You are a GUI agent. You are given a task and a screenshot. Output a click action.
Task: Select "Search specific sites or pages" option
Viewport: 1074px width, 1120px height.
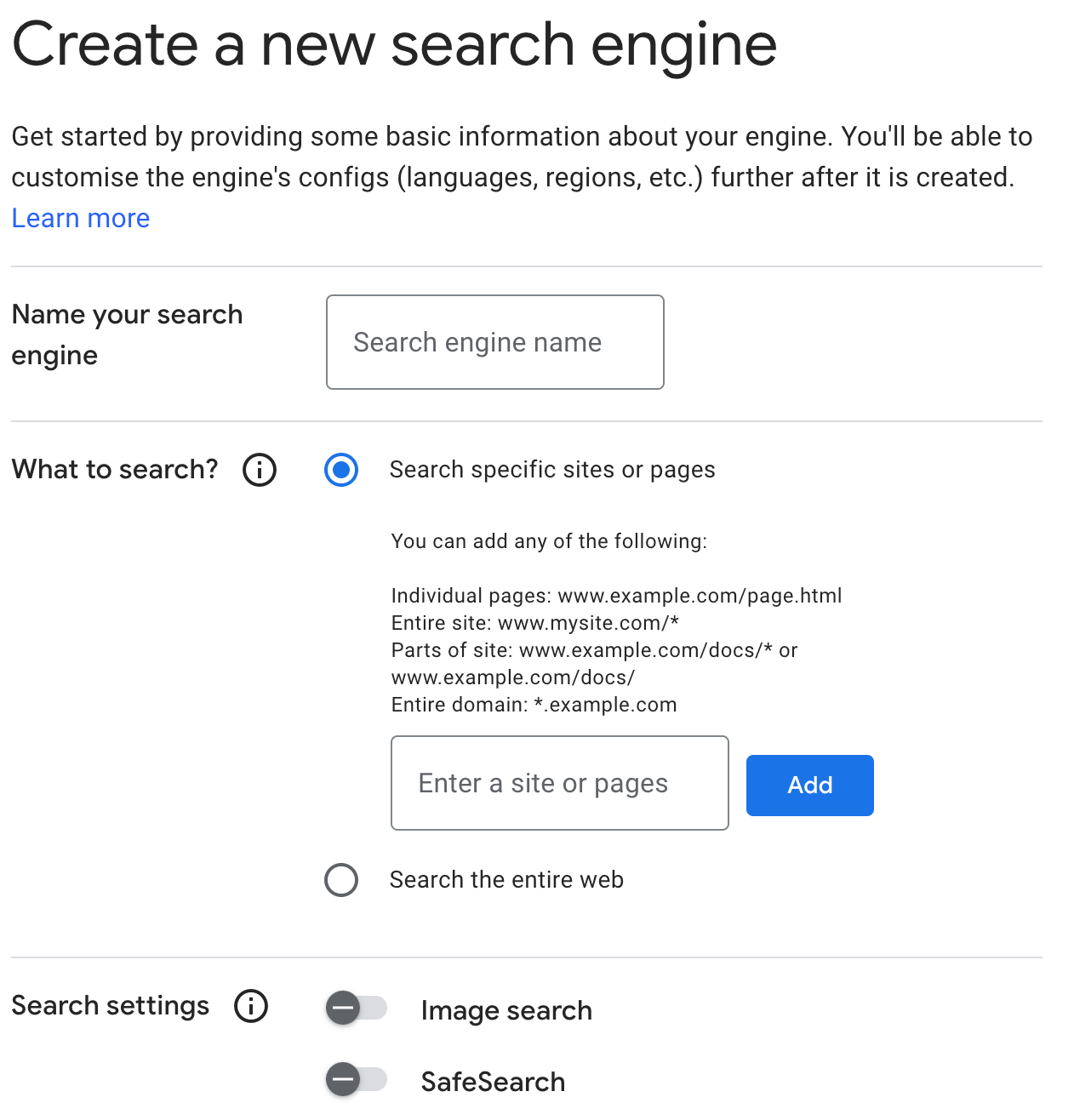[340, 470]
